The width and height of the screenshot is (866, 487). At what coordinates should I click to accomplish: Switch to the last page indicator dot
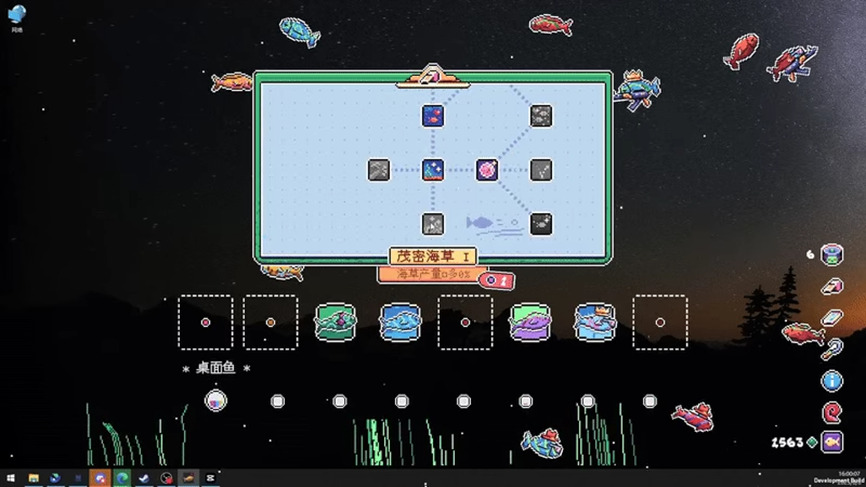click(650, 401)
